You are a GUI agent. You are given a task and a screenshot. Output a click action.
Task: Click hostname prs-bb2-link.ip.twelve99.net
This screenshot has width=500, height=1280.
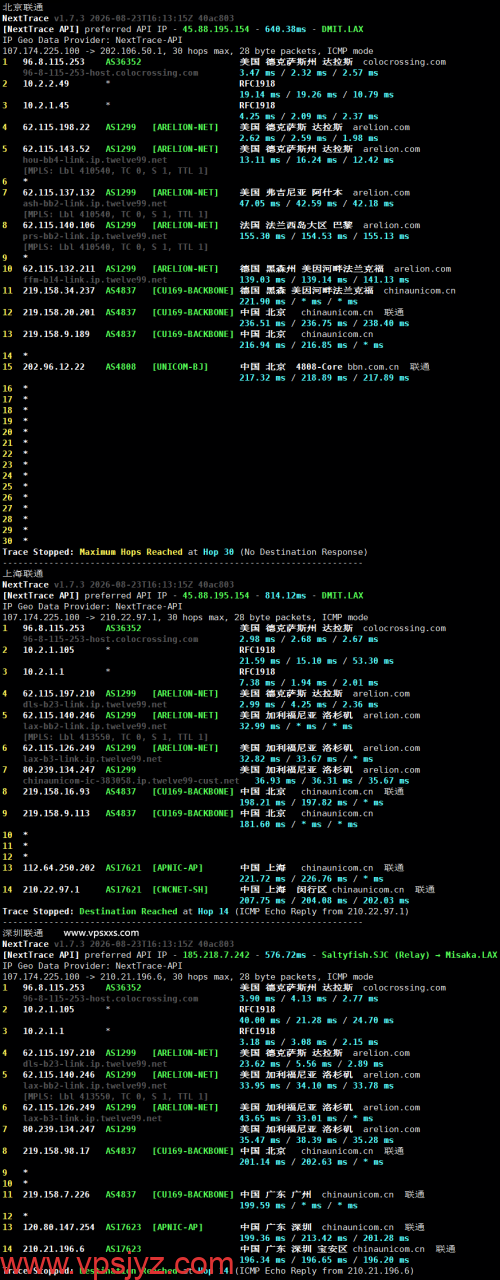click(95, 236)
